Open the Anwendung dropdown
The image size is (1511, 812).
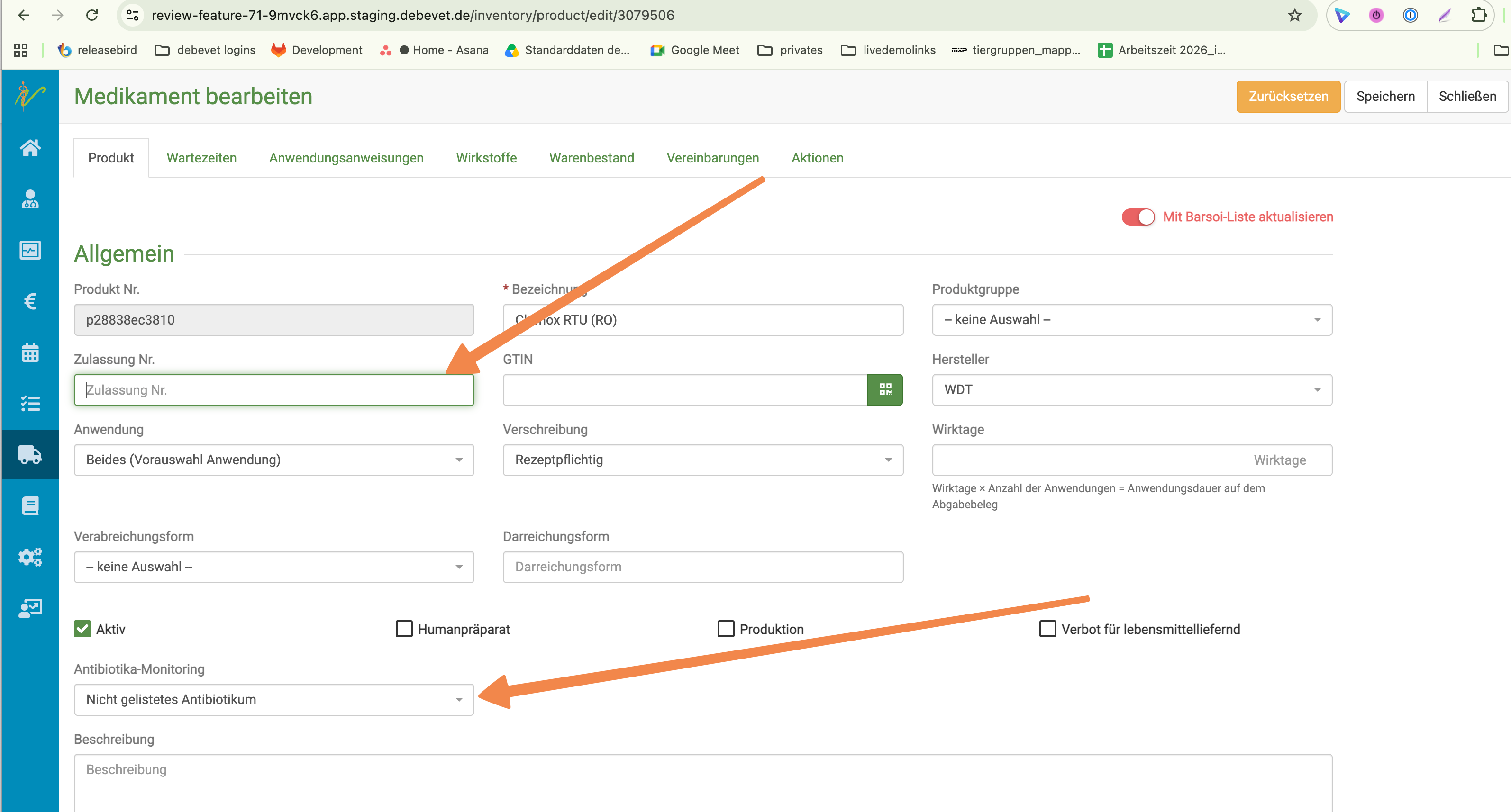tap(274, 460)
